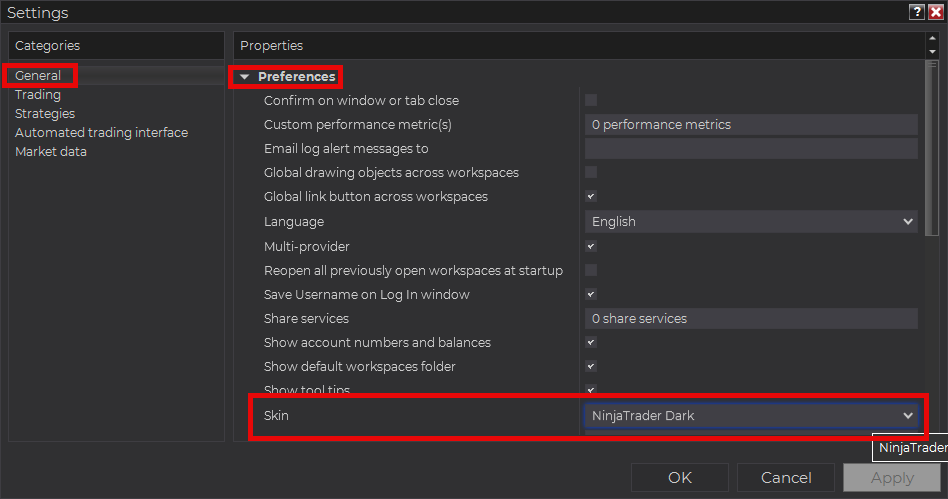The width and height of the screenshot is (948, 499).
Task: Select the Market data category
Action: [x=51, y=152]
